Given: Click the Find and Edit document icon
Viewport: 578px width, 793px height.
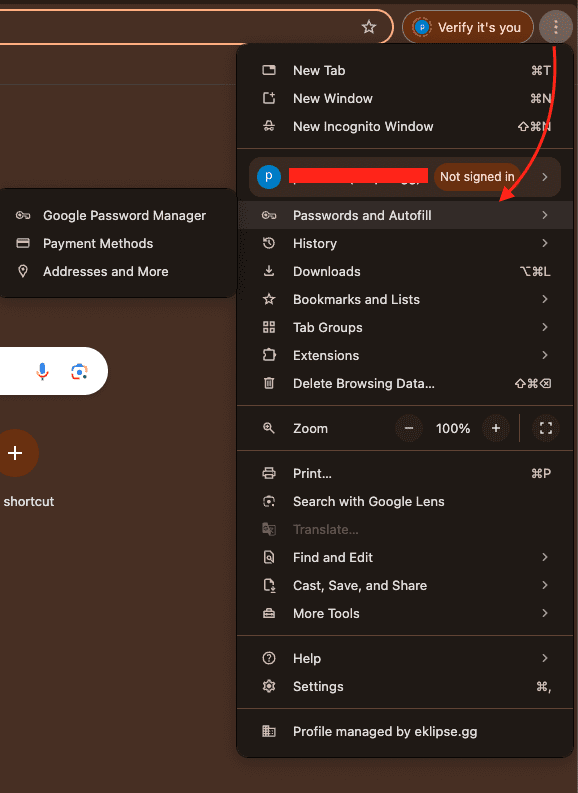Looking at the screenshot, I should pyautogui.click(x=269, y=557).
